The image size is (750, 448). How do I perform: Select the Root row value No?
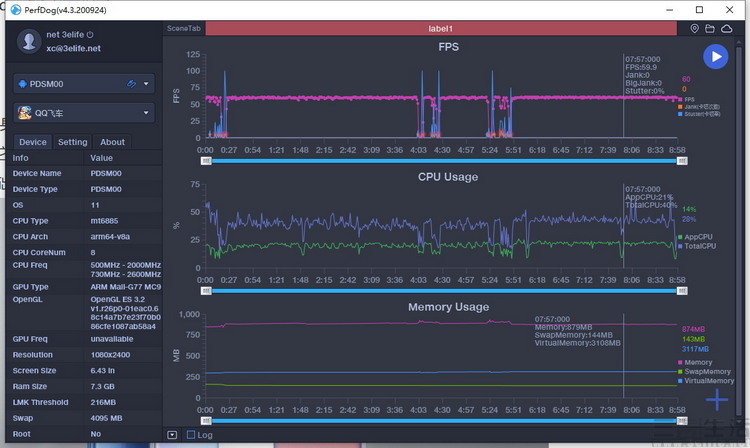(96, 434)
